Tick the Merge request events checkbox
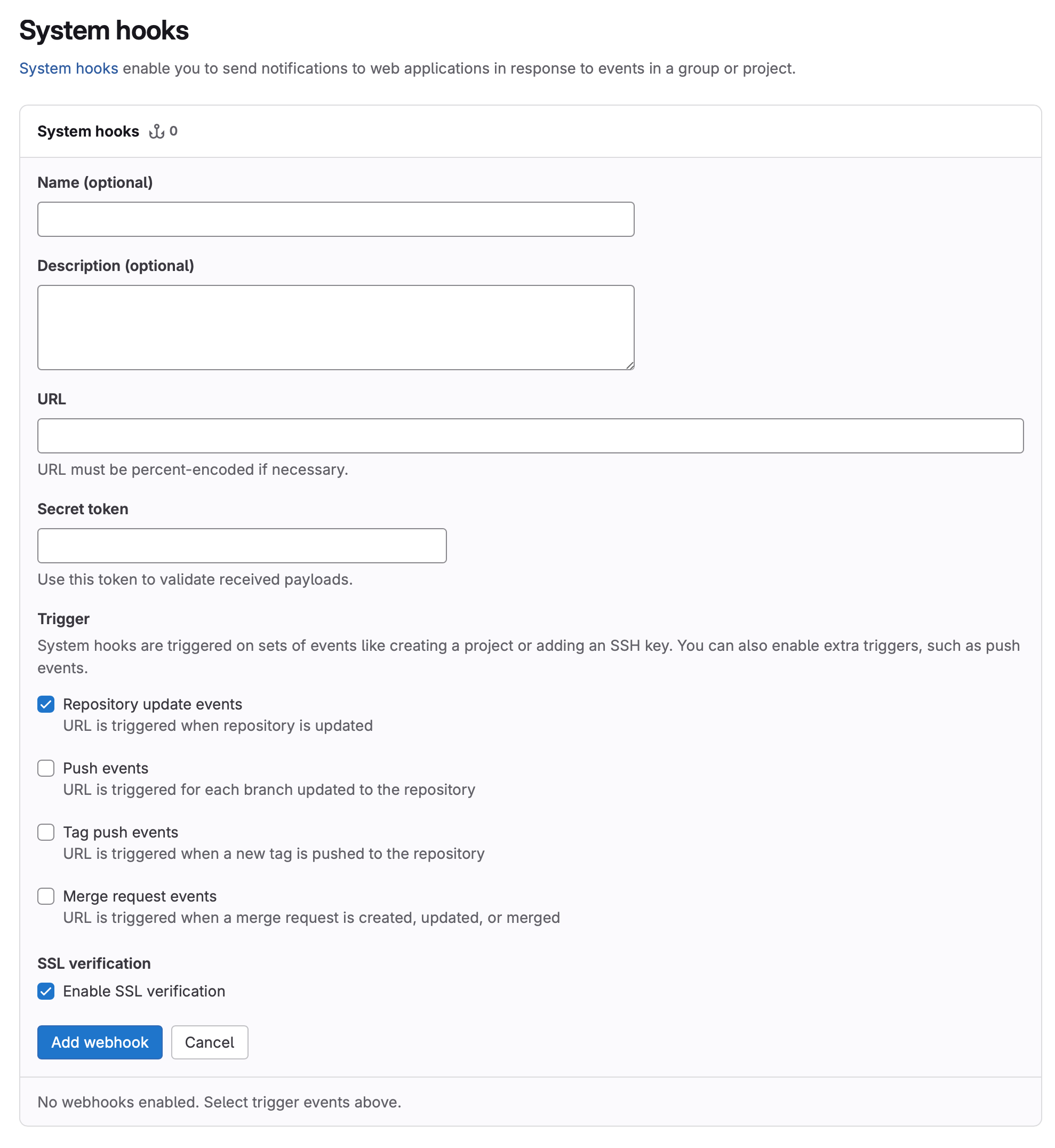 coord(46,896)
